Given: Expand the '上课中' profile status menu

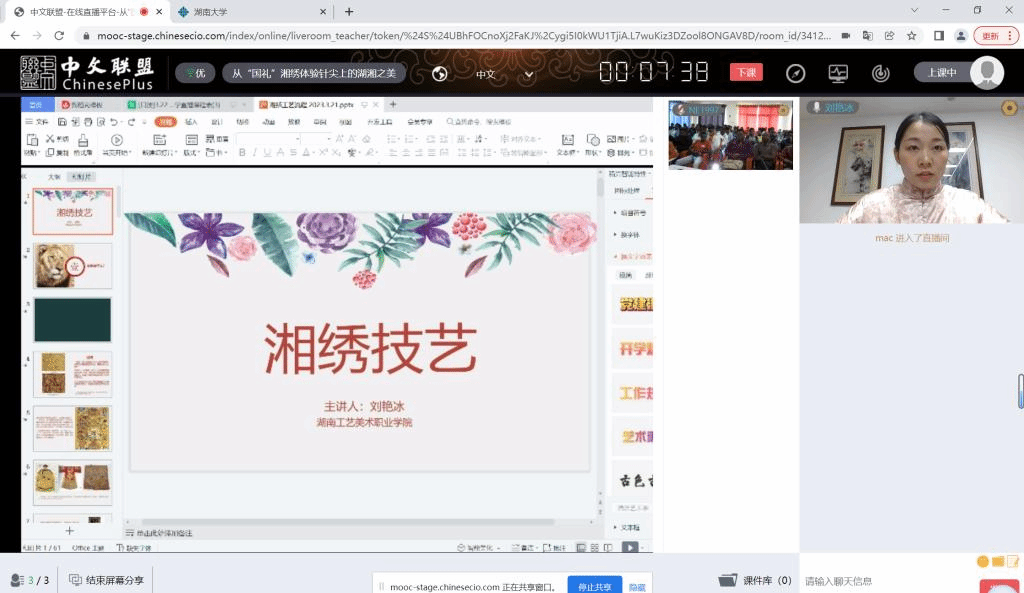Looking at the screenshot, I should coord(958,73).
